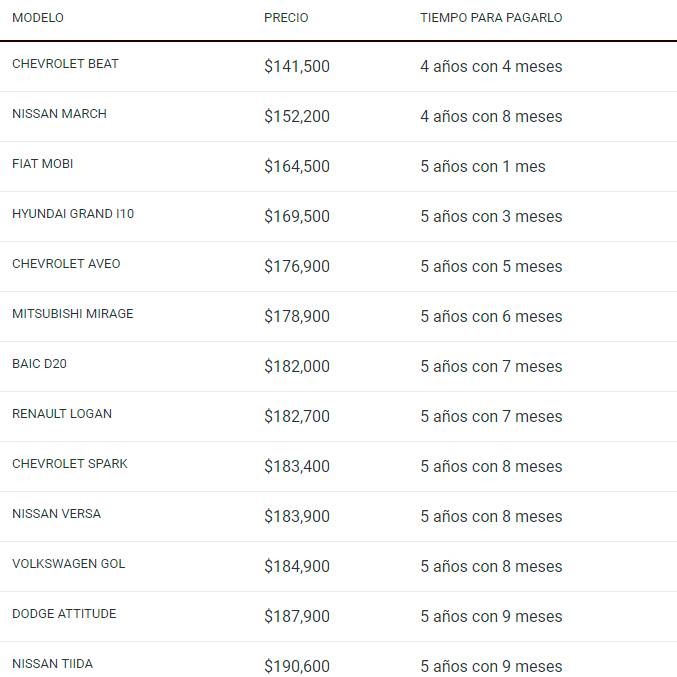Click the HYUNDAI GRAND I10 cell
The height and width of the screenshot is (677, 677).
click(x=73, y=214)
